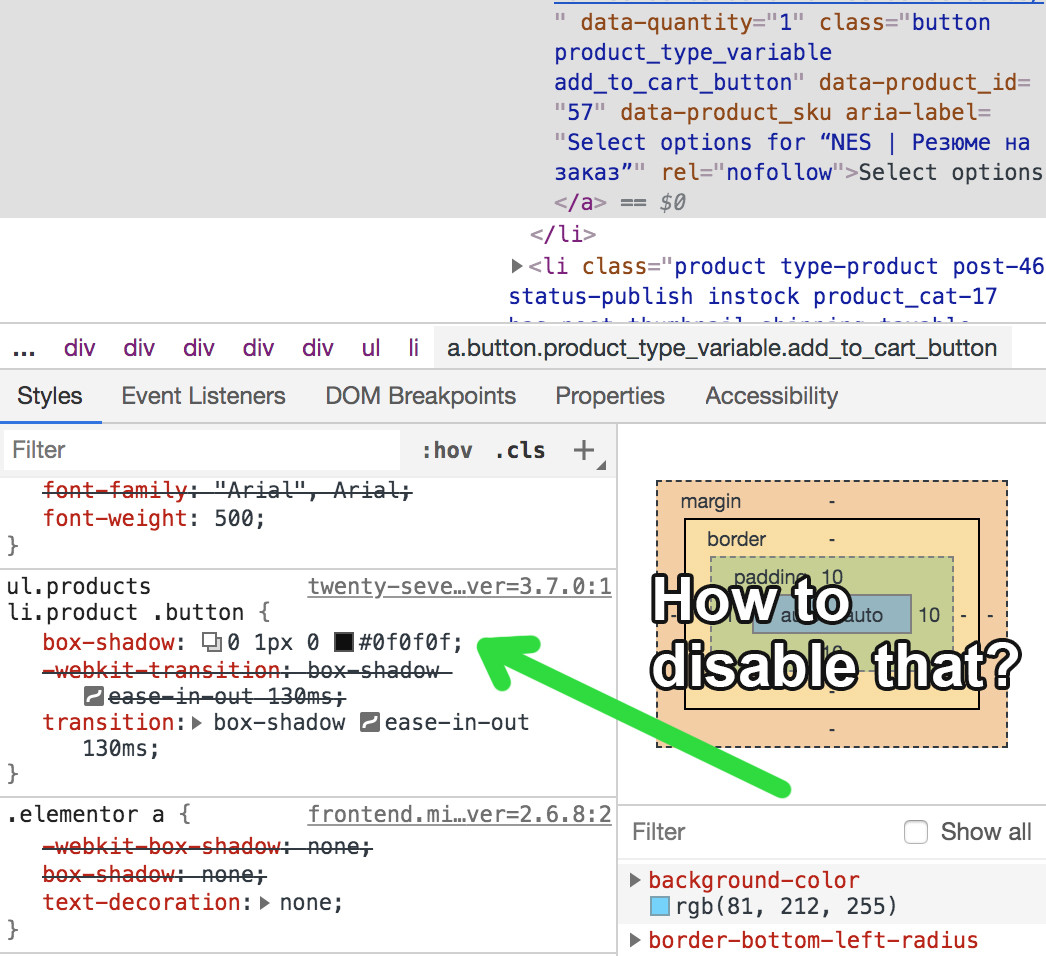Click the struck-through box-shadow: none declaration
The height and width of the screenshot is (956, 1046).
154,874
